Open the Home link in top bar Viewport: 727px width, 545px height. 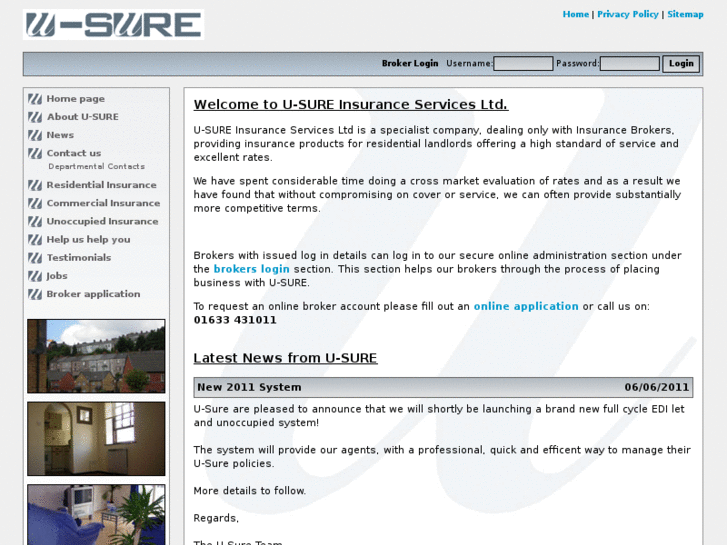[x=575, y=14]
